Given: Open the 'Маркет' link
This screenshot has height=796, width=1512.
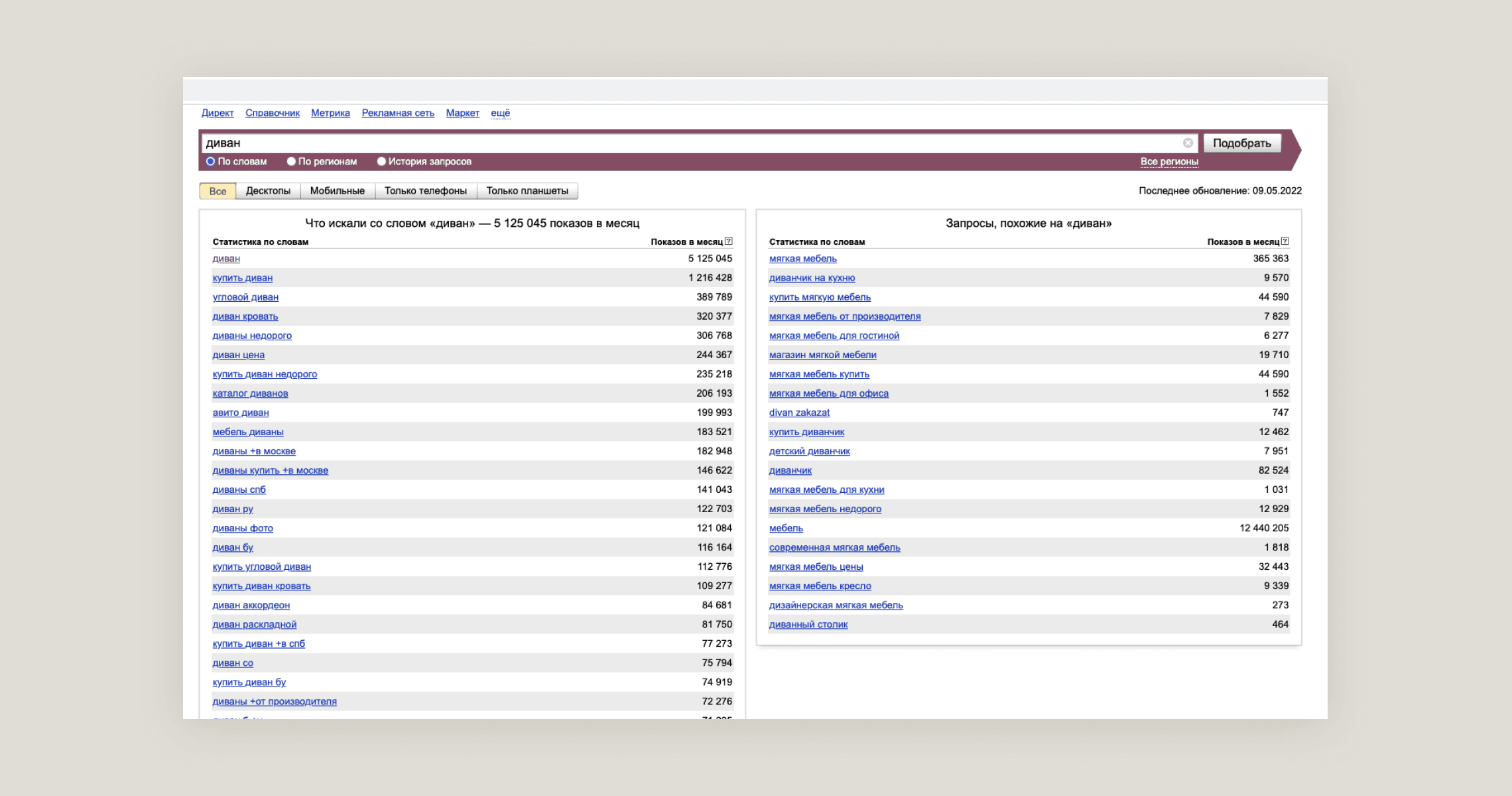Looking at the screenshot, I should click(463, 113).
